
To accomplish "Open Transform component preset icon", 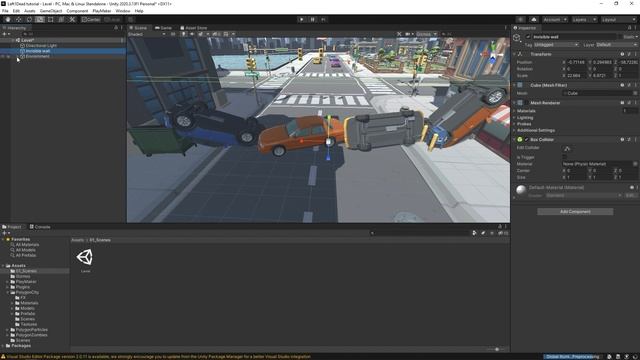I will [629, 54].
